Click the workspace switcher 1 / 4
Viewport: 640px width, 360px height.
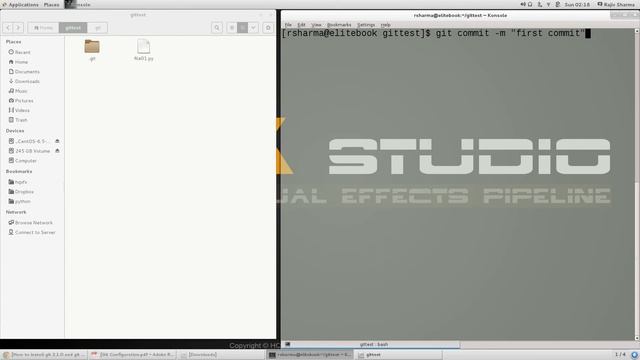(620, 354)
